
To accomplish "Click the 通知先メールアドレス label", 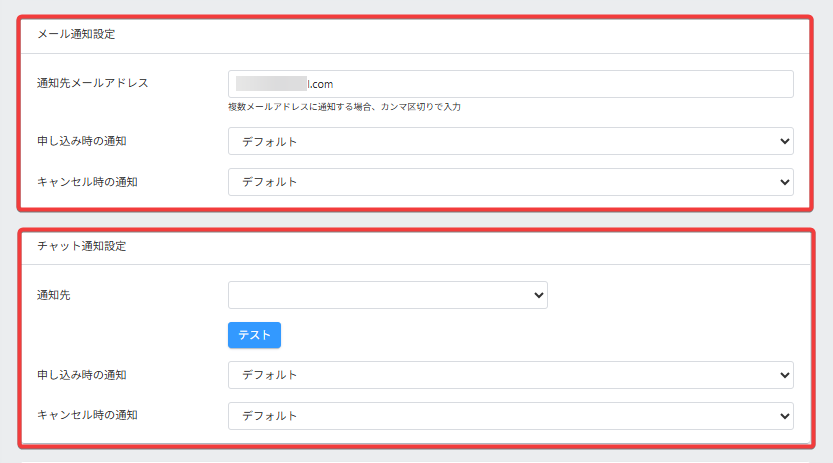I will [x=92, y=83].
